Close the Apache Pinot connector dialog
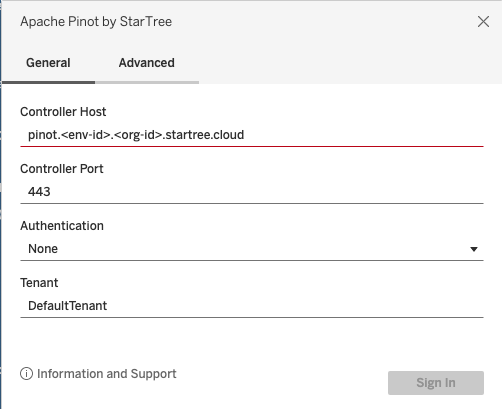Image resolution: width=502 pixels, height=409 pixels. click(x=483, y=22)
